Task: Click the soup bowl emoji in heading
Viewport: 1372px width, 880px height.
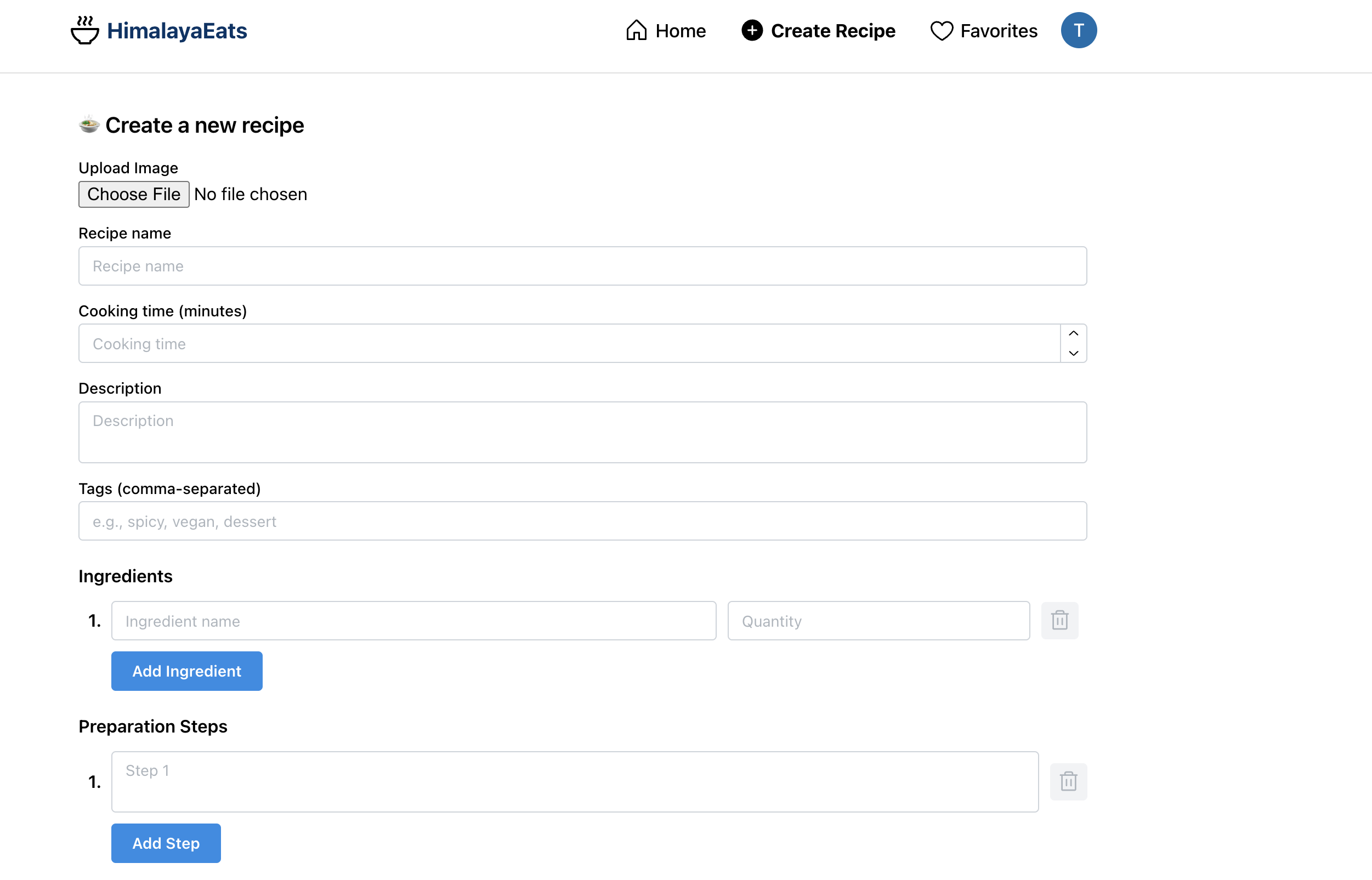Action: [x=89, y=124]
